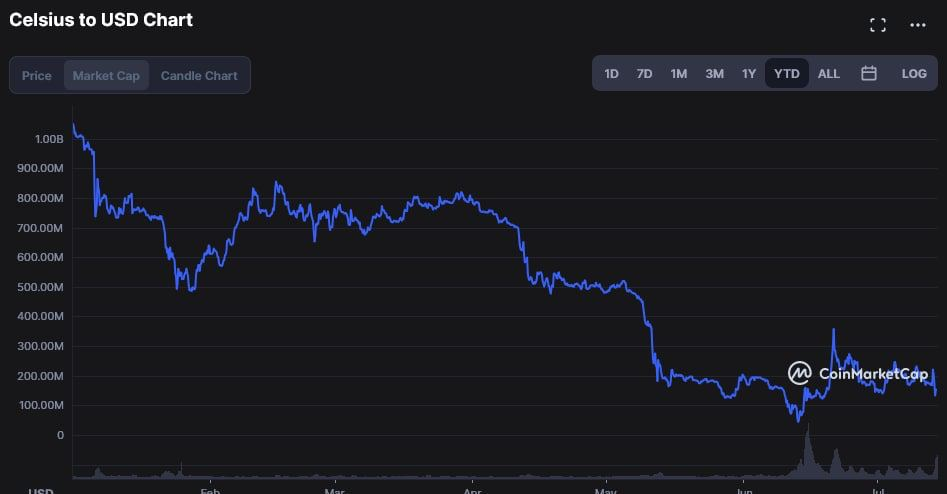947x494 pixels.
Task: Set time range to 7D
Action: [645, 74]
